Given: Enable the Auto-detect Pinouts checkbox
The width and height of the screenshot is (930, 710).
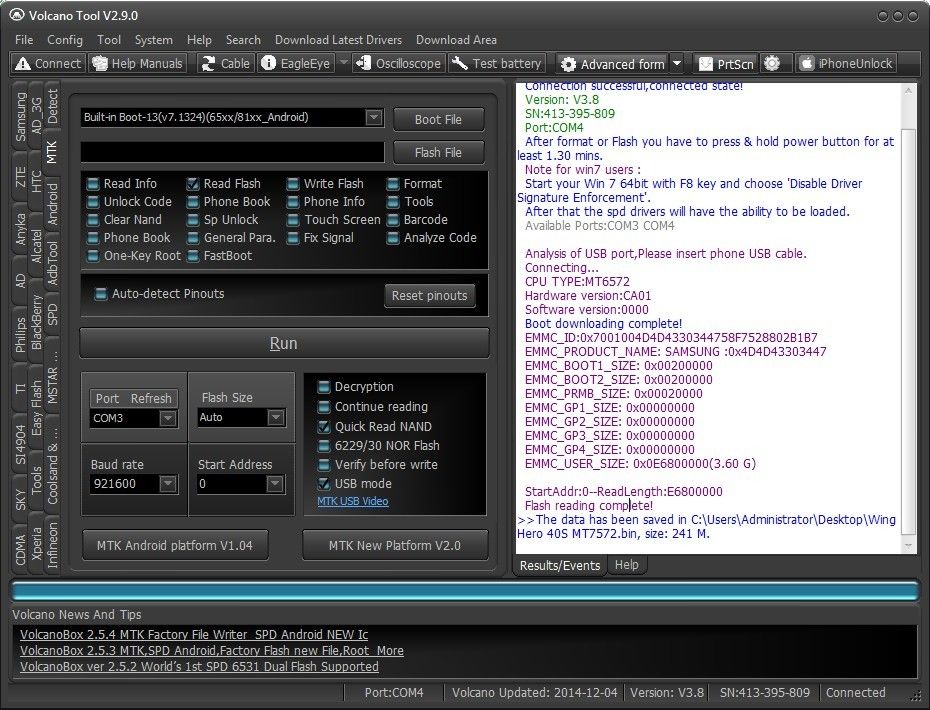Looking at the screenshot, I should click(x=100, y=294).
